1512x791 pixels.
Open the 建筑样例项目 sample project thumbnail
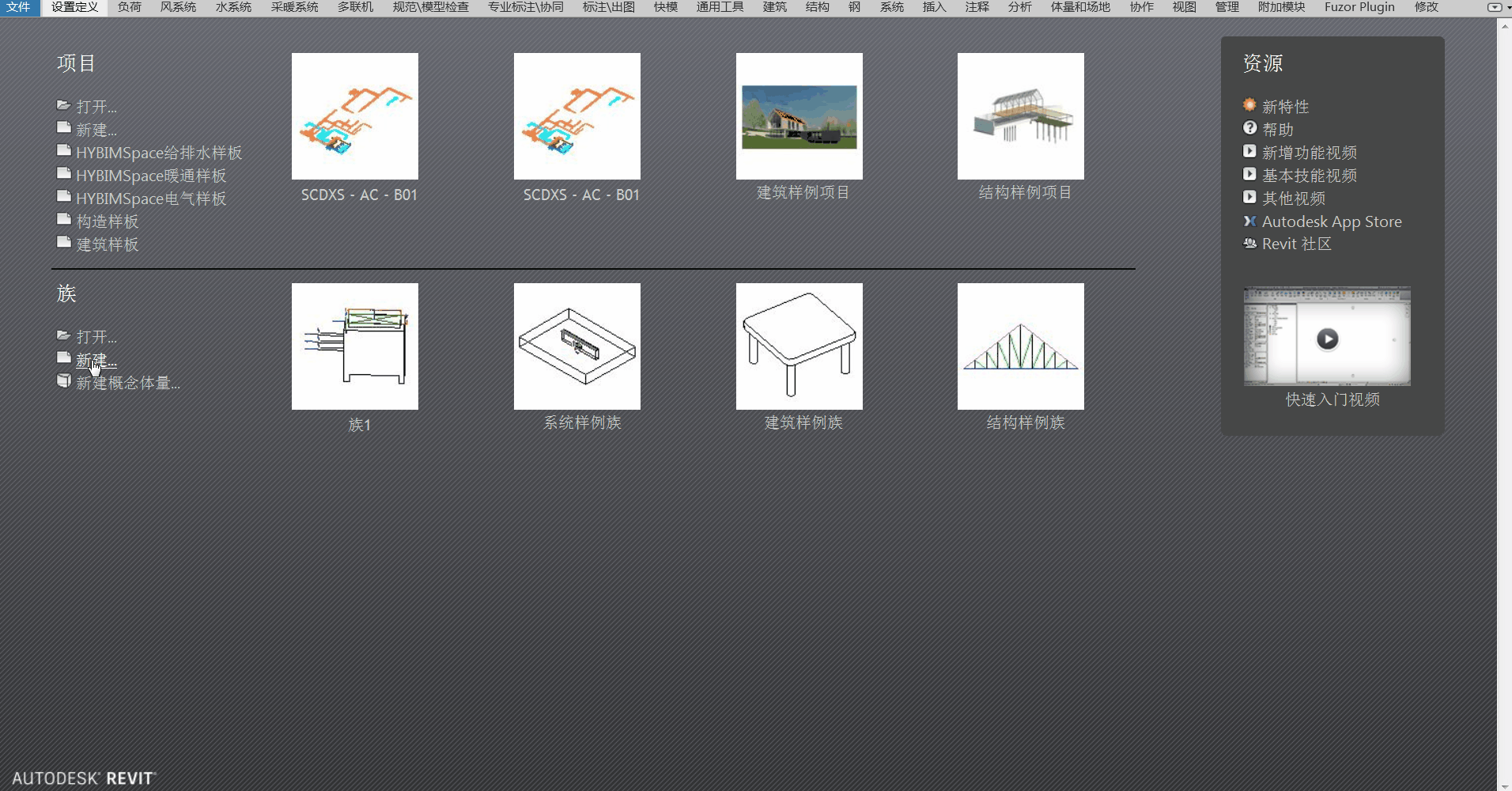799,116
